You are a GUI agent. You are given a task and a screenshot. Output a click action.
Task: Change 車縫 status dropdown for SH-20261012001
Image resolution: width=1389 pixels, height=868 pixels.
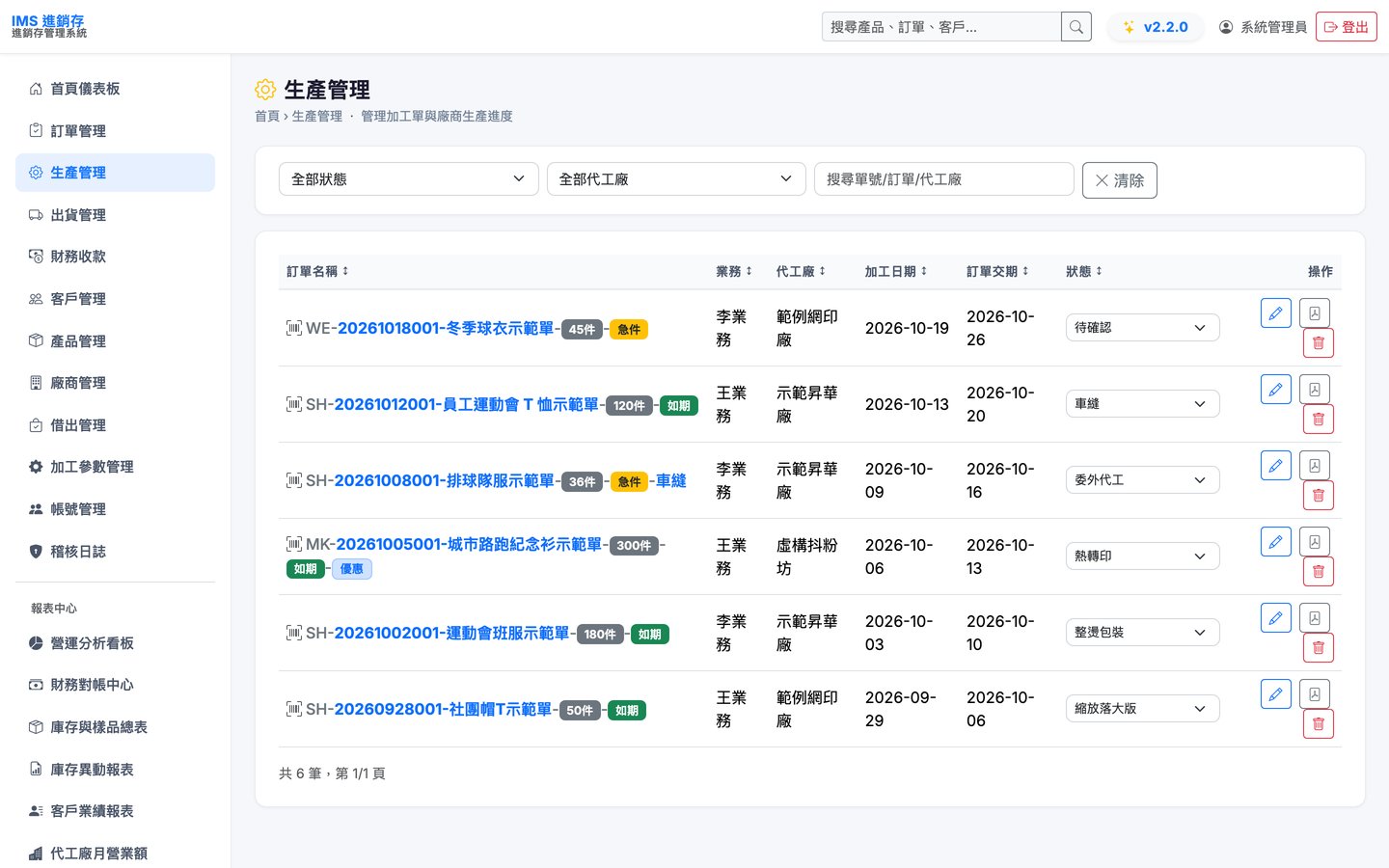1142,404
